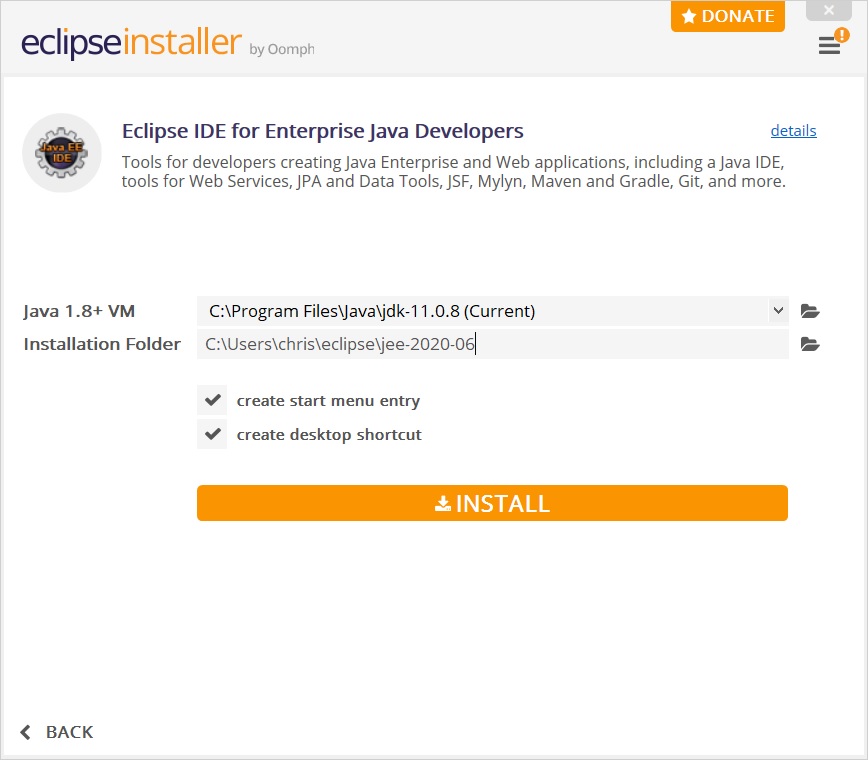Click the product description text
This screenshot has height=761, width=868.
[453, 172]
